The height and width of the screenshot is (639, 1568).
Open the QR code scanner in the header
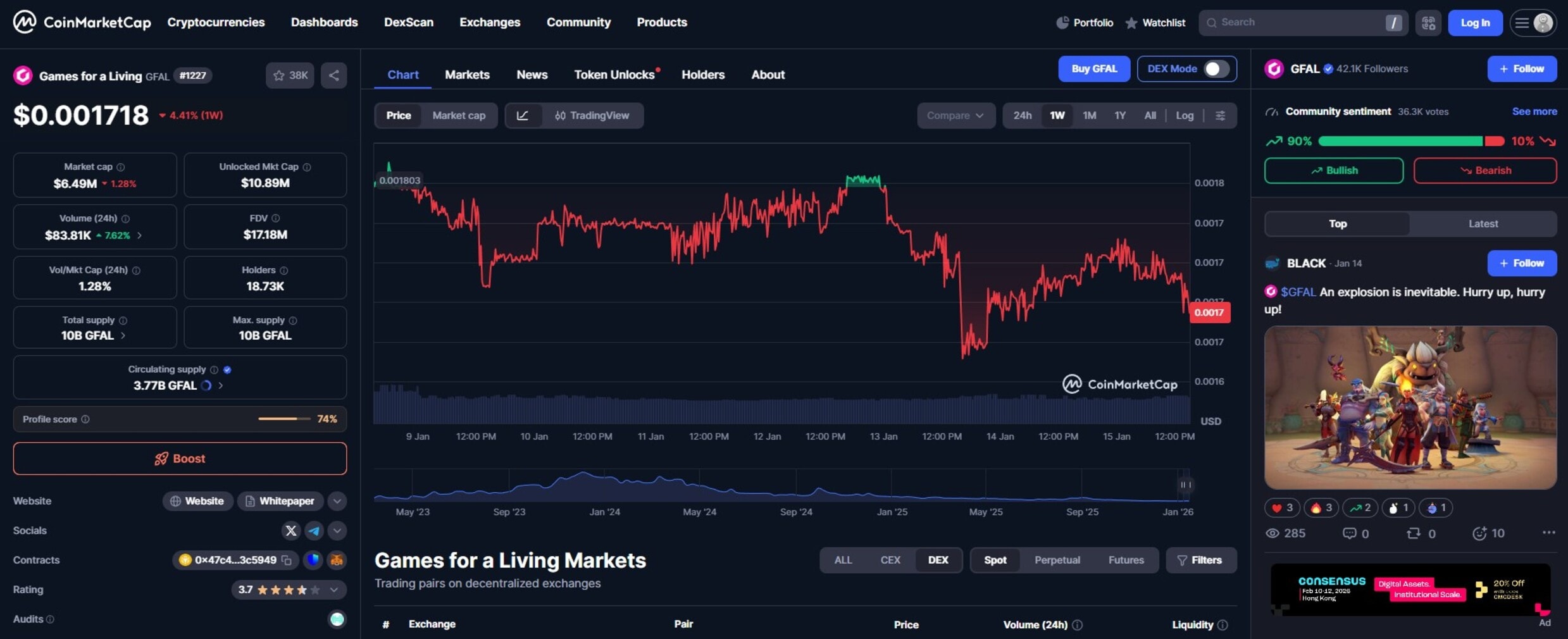(x=1428, y=22)
